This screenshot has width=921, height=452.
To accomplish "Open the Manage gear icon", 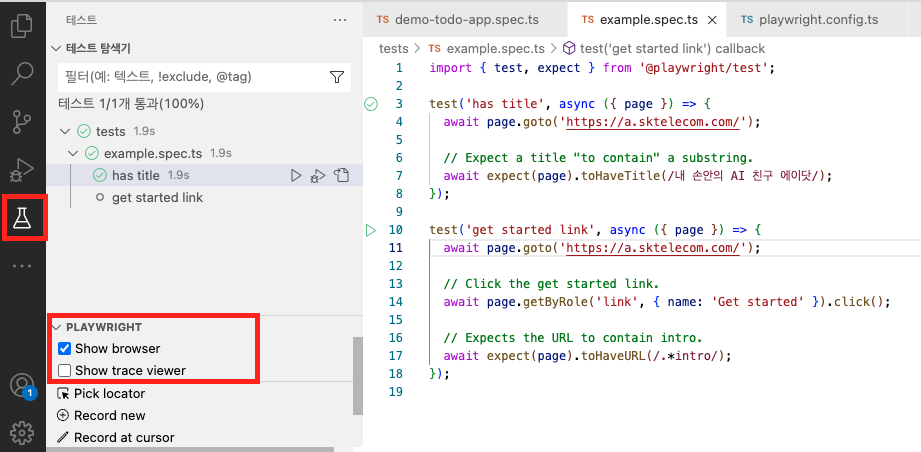I will tap(22, 433).
